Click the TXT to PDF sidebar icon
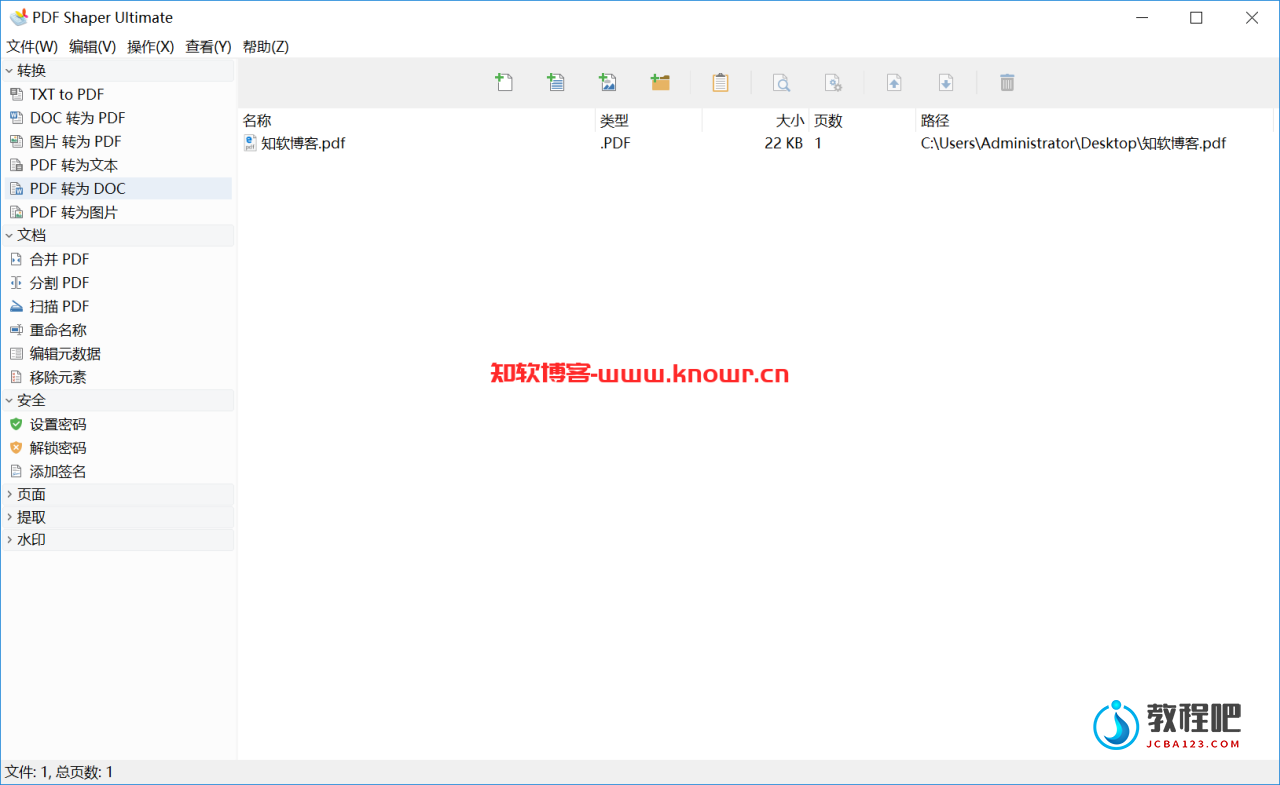This screenshot has width=1280, height=785. coord(16,94)
